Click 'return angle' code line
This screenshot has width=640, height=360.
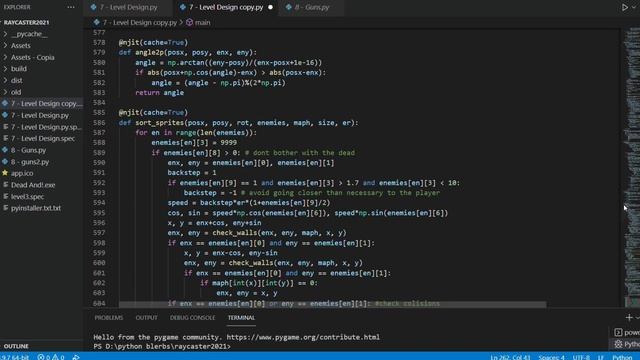point(160,93)
